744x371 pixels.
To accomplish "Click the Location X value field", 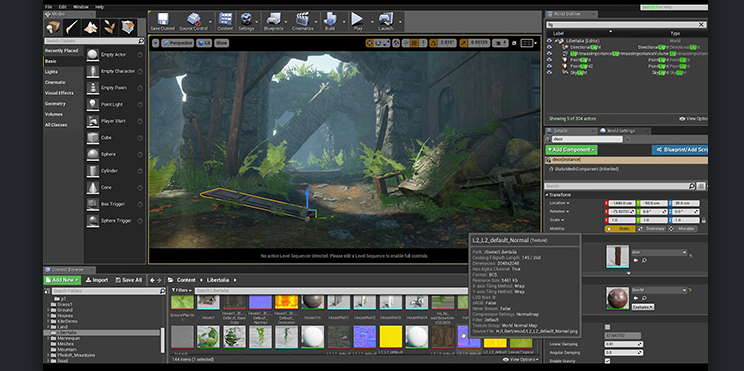I will (x=621, y=203).
